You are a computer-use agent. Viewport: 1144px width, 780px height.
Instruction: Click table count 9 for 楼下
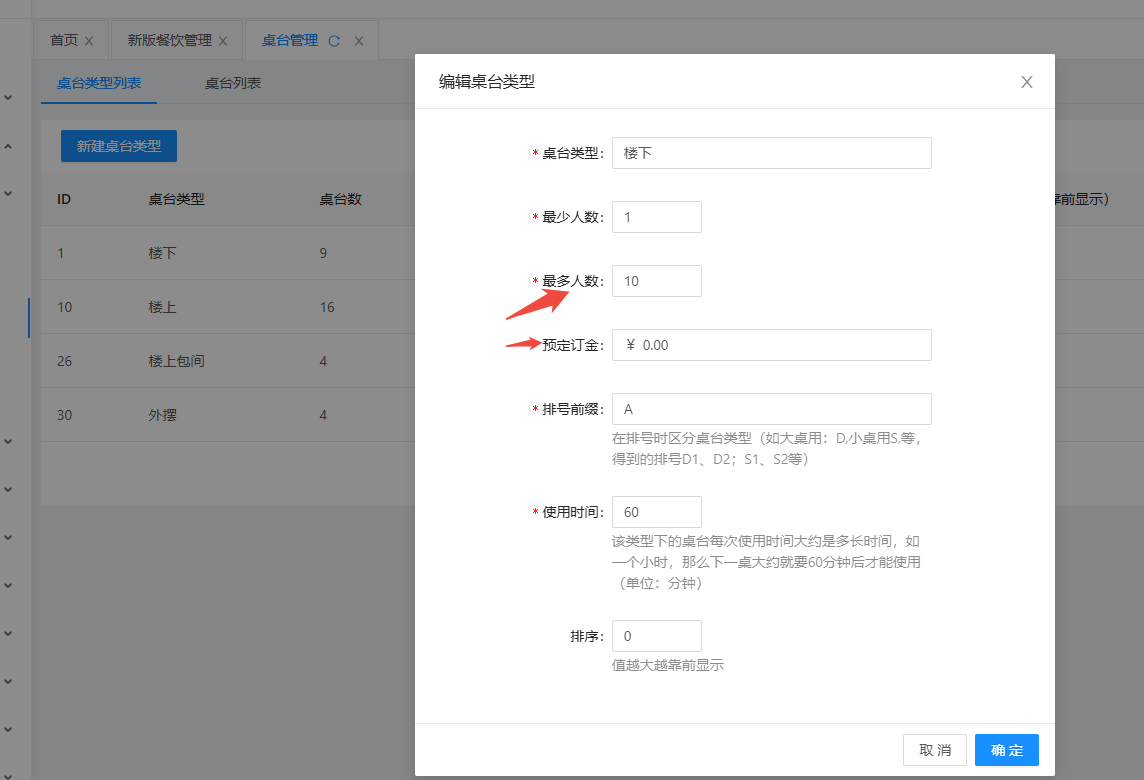[x=323, y=253]
